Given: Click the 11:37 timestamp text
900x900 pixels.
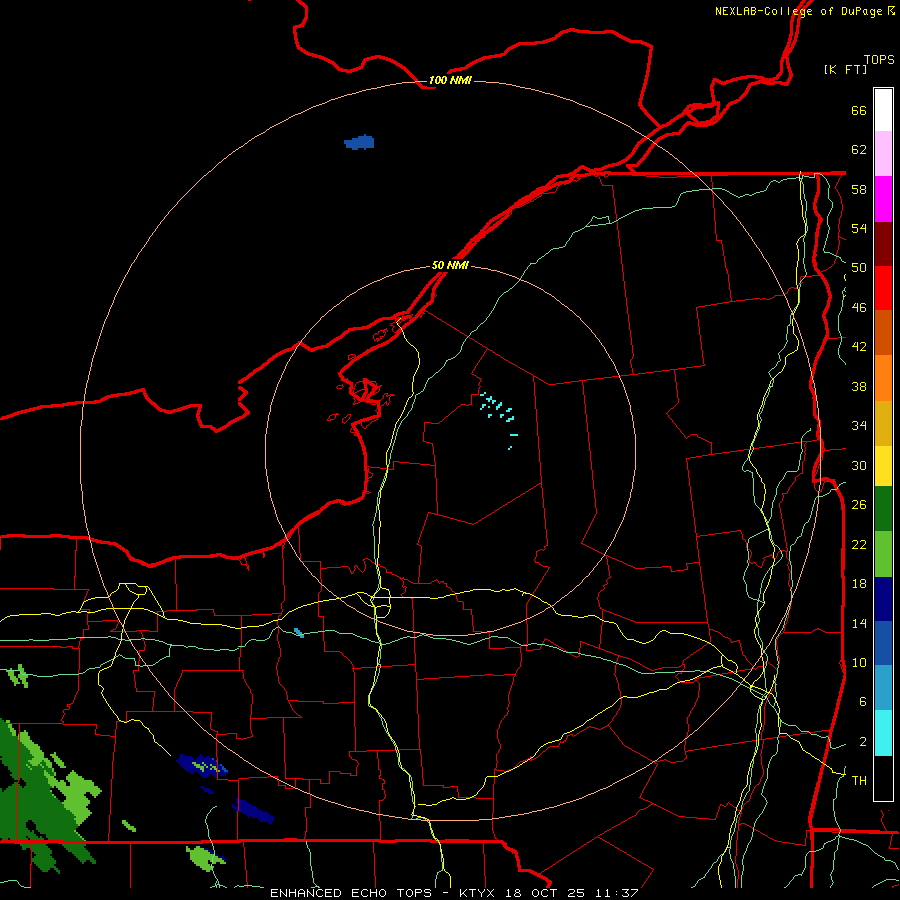Looking at the screenshot, I should pyautogui.click(x=617, y=893).
